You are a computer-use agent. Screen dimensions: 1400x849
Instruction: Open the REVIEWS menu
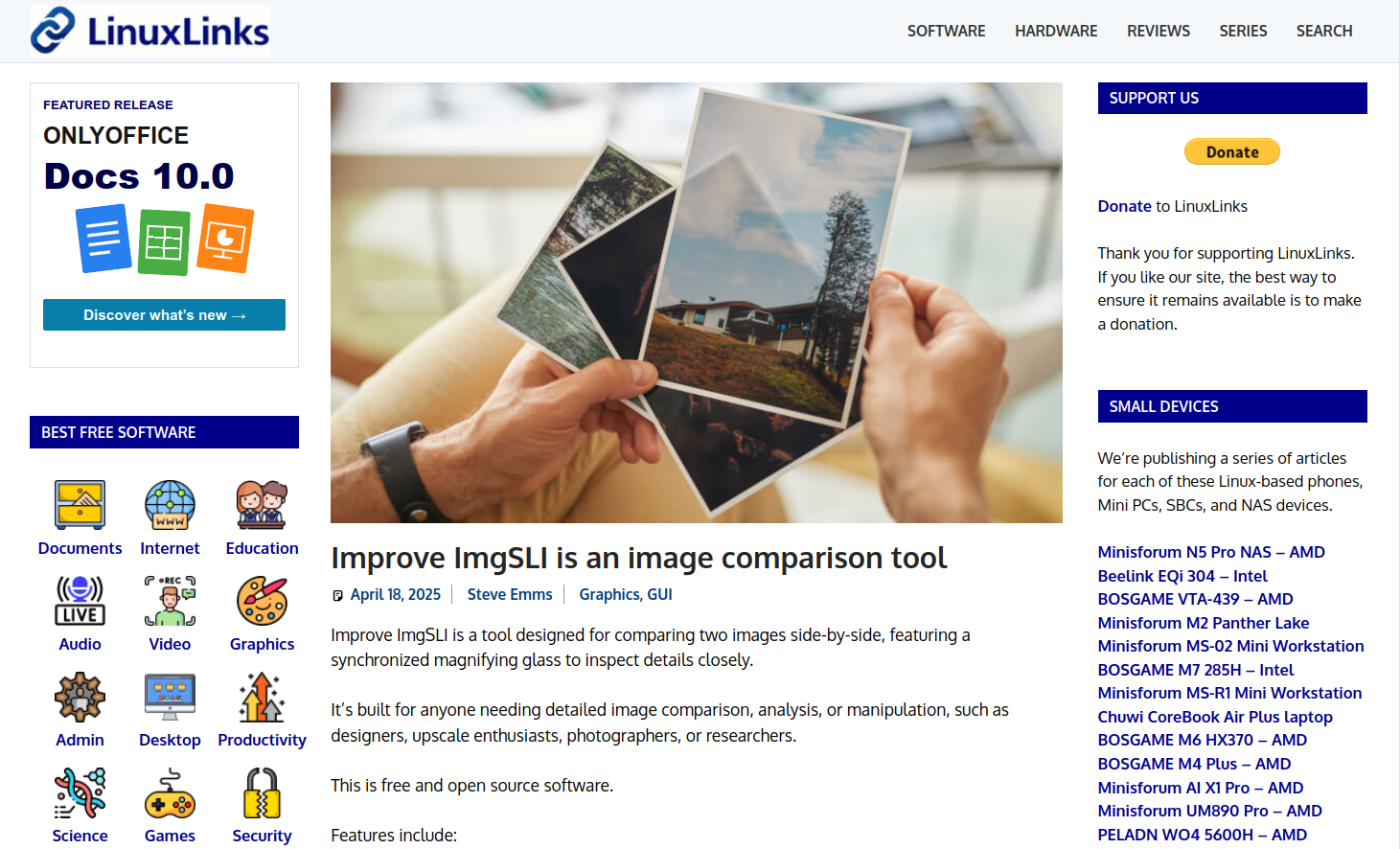click(x=1159, y=31)
